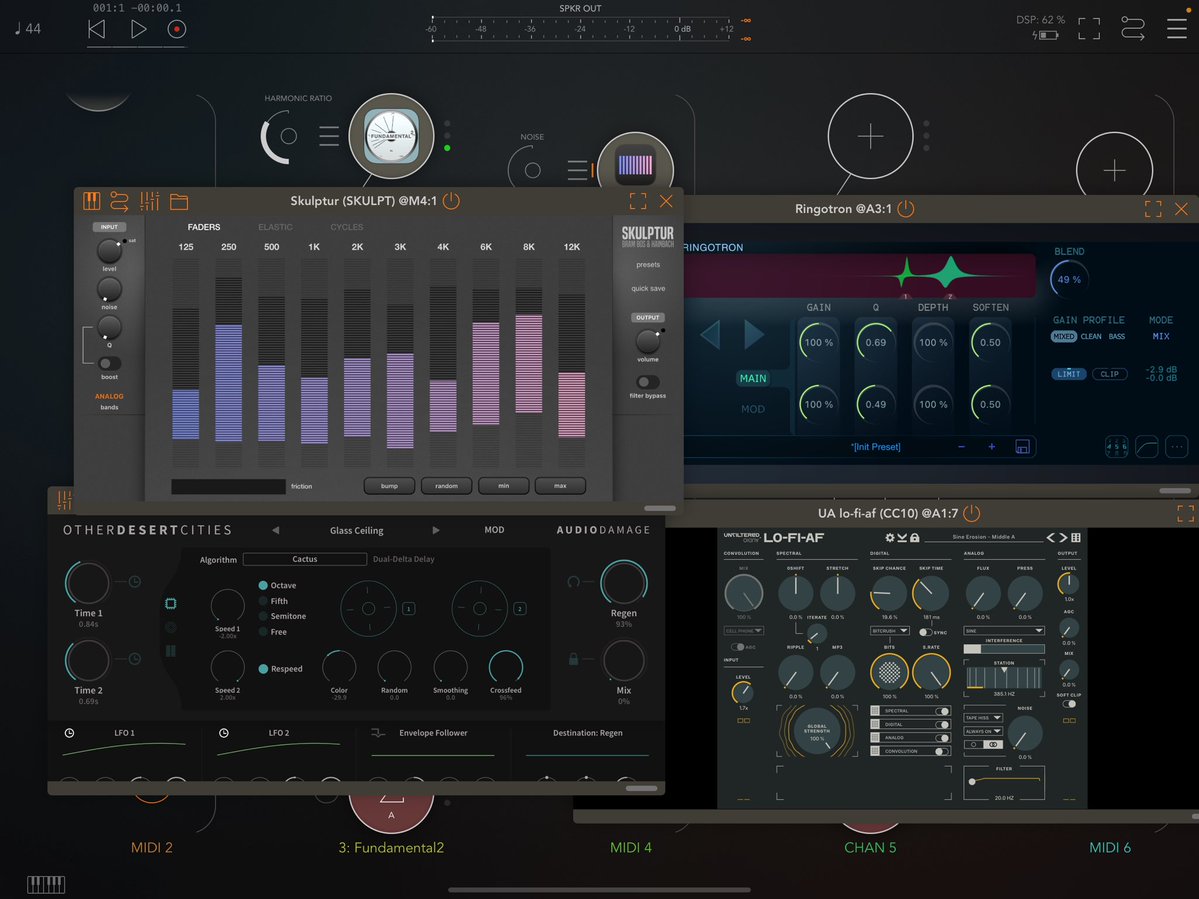Select the MAIN tab in Ringotron
This screenshot has height=899, width=1199.
tap(752, 378)
